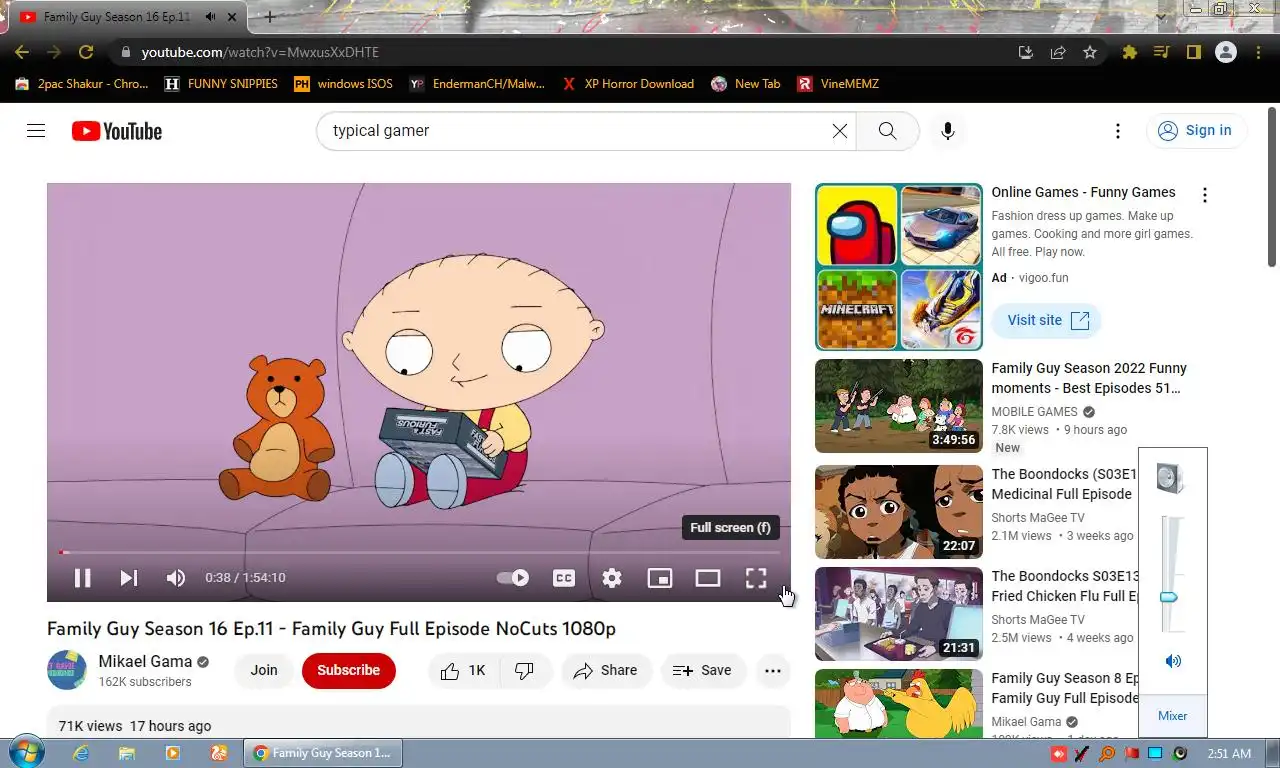Open Boondocks 22:07 video thumbnail
Viewport: 1280px width, 768px height.
899,512
